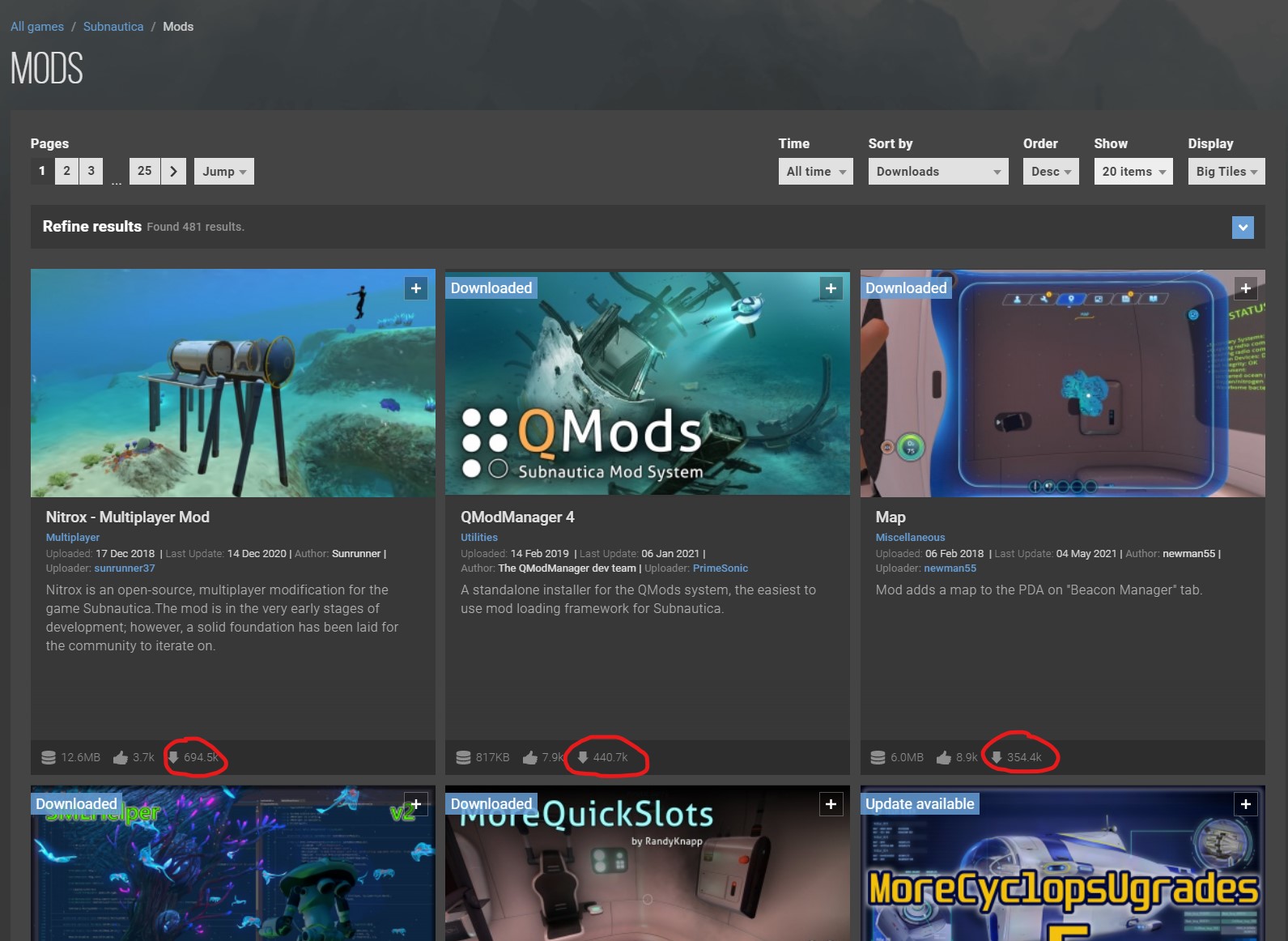Click QModManager file size 817KB
Viewport: 1288px width, 941px height.
pyautogui.click(x=493, y=757)
